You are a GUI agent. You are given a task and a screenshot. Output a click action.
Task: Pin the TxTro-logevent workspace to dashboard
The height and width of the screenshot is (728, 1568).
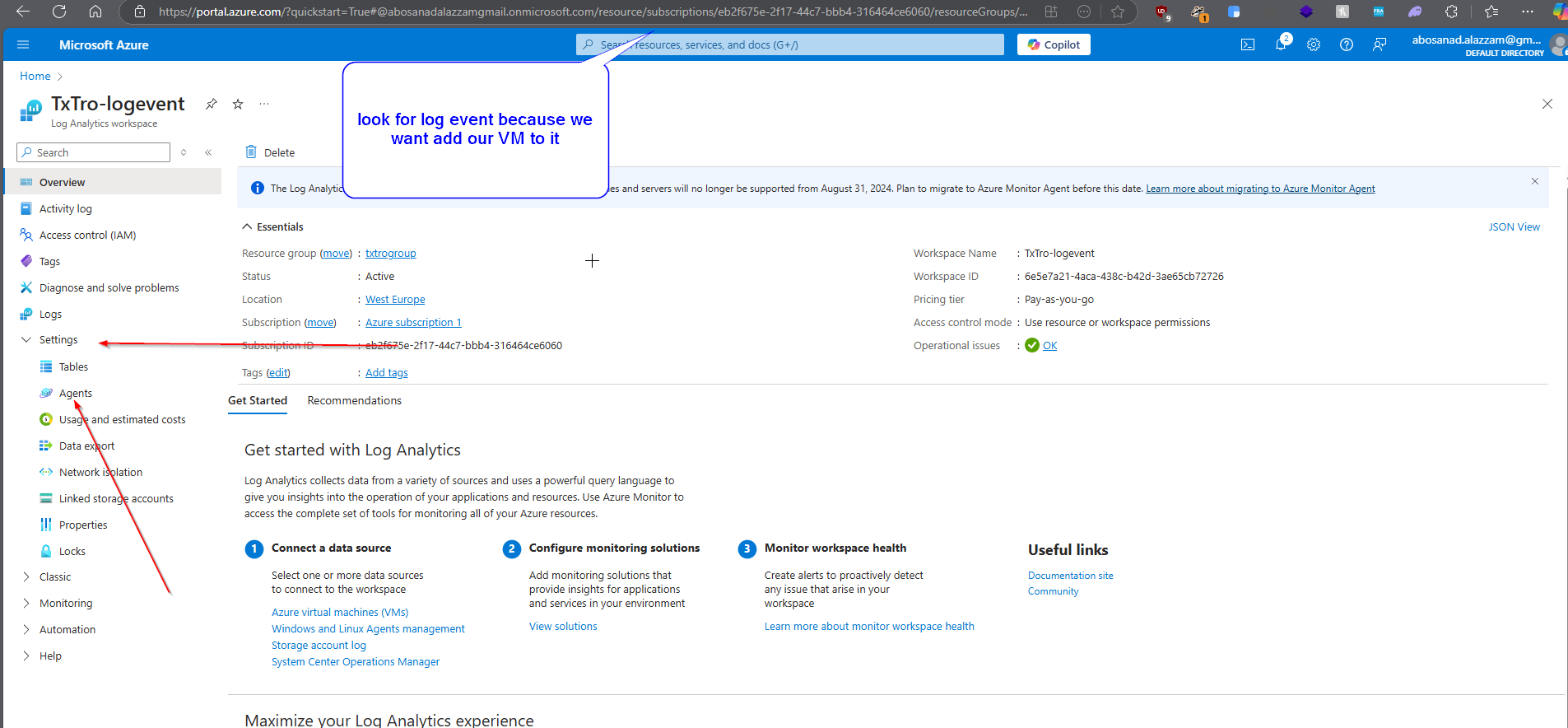(x=212, y=104)
